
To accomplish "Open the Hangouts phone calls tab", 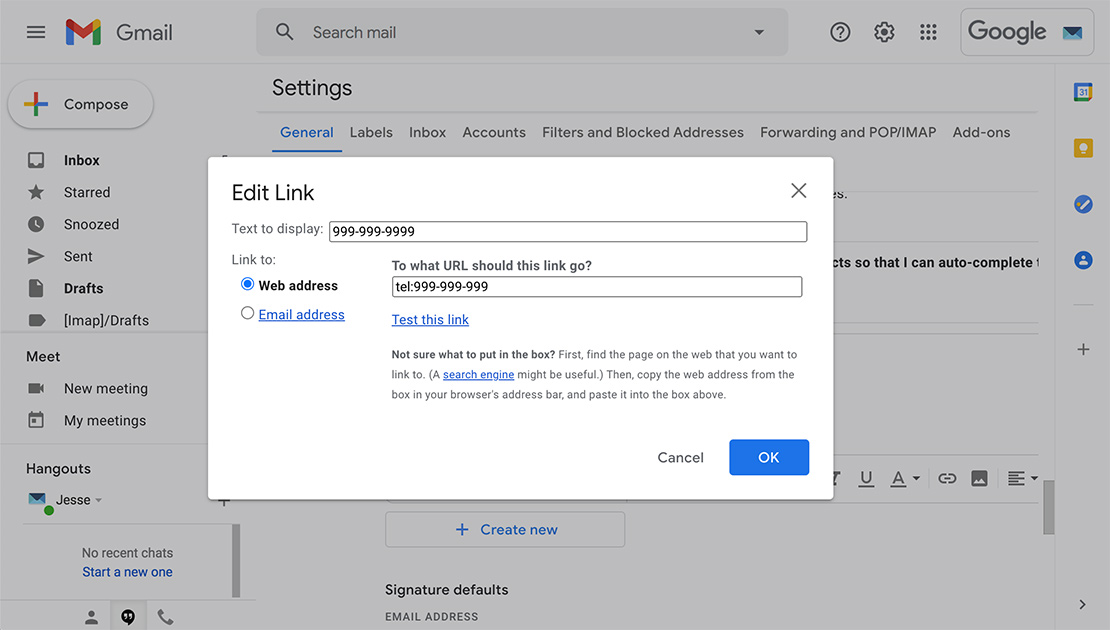I will click(x=165, y=615).
